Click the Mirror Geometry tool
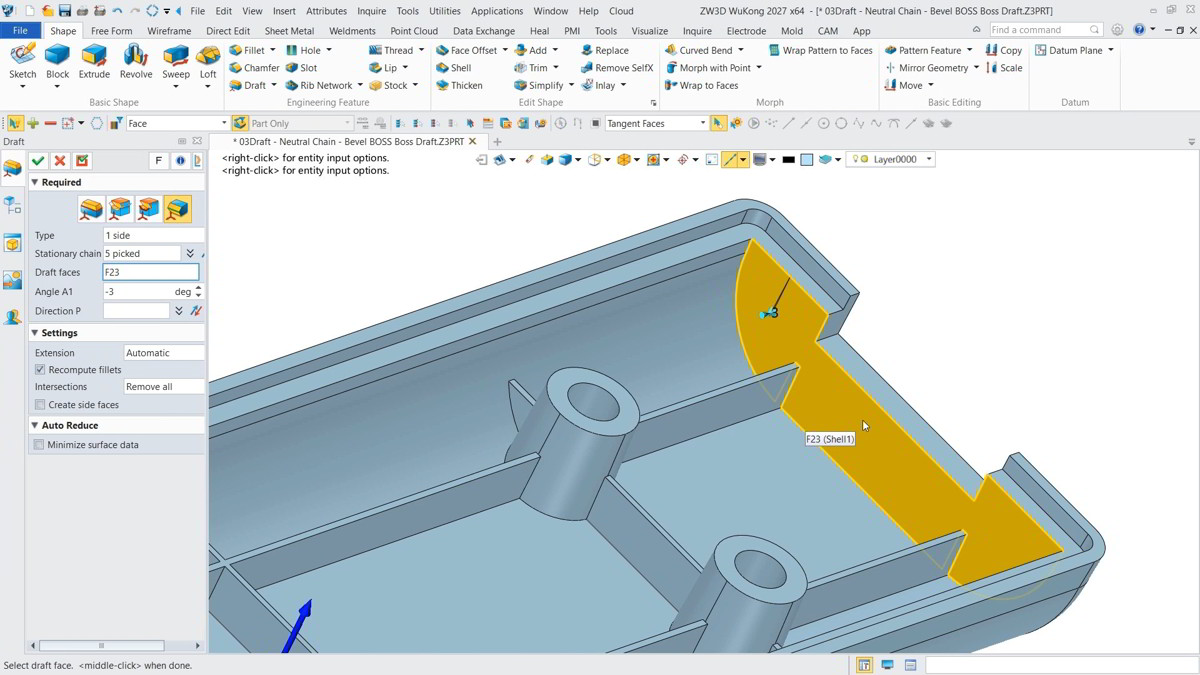Viewport: 1200px width, 675px height. tap(926, 68)
